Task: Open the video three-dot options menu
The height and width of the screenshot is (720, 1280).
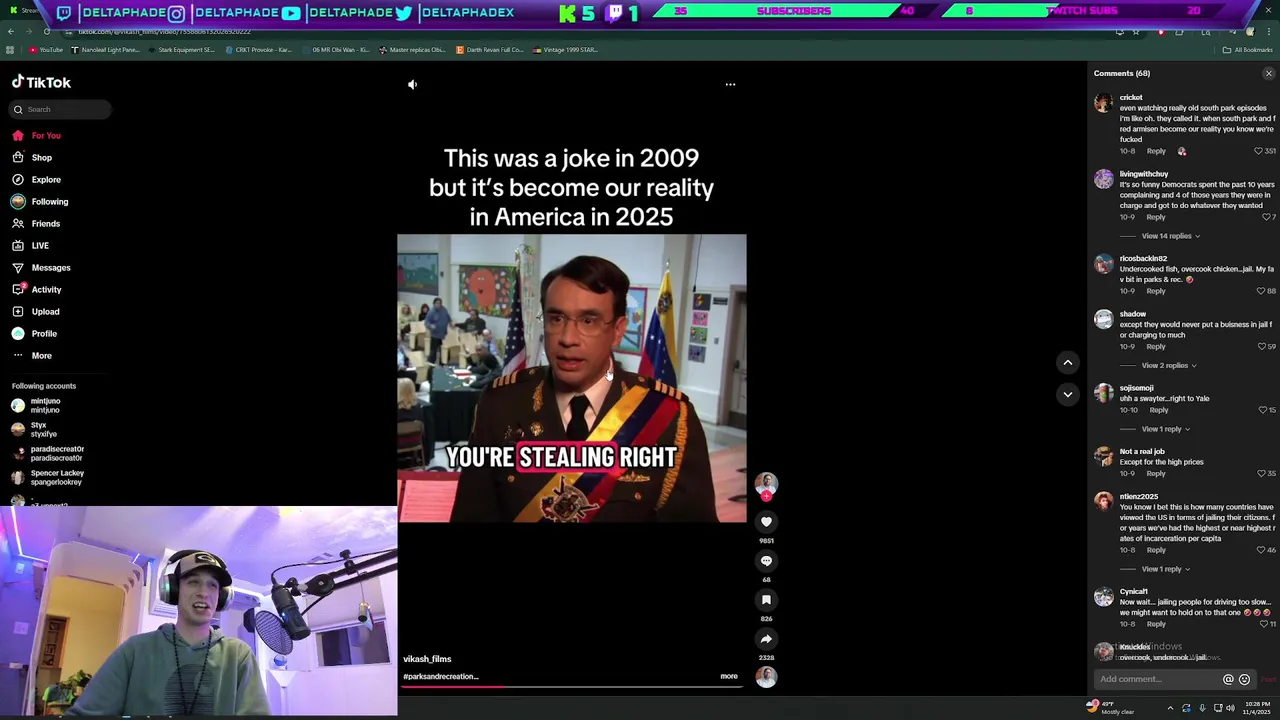Action: coord(730,85)
